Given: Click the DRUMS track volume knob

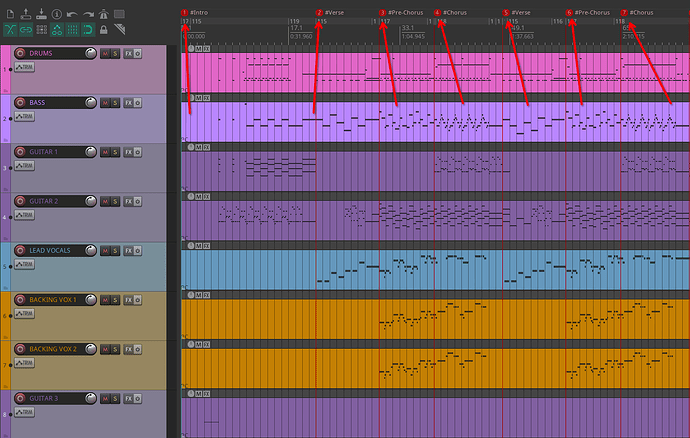Looking at the screenshot, I should coord(91,53).
